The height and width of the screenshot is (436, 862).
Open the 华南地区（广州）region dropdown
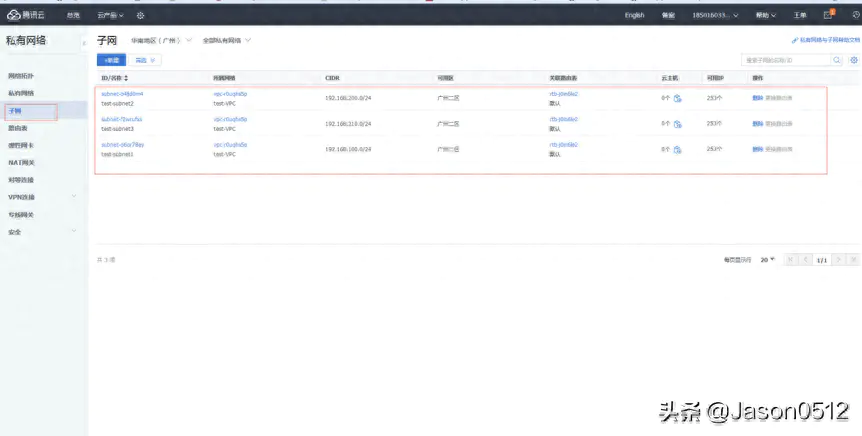(x=161, y=40)
